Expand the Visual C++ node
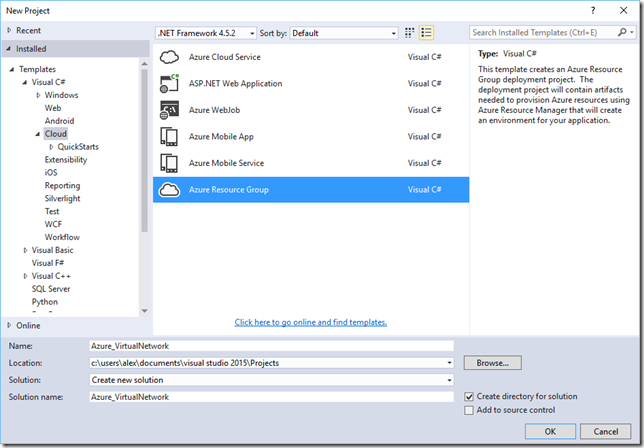Screen dimensions: 644x448 tap(25, 276)
